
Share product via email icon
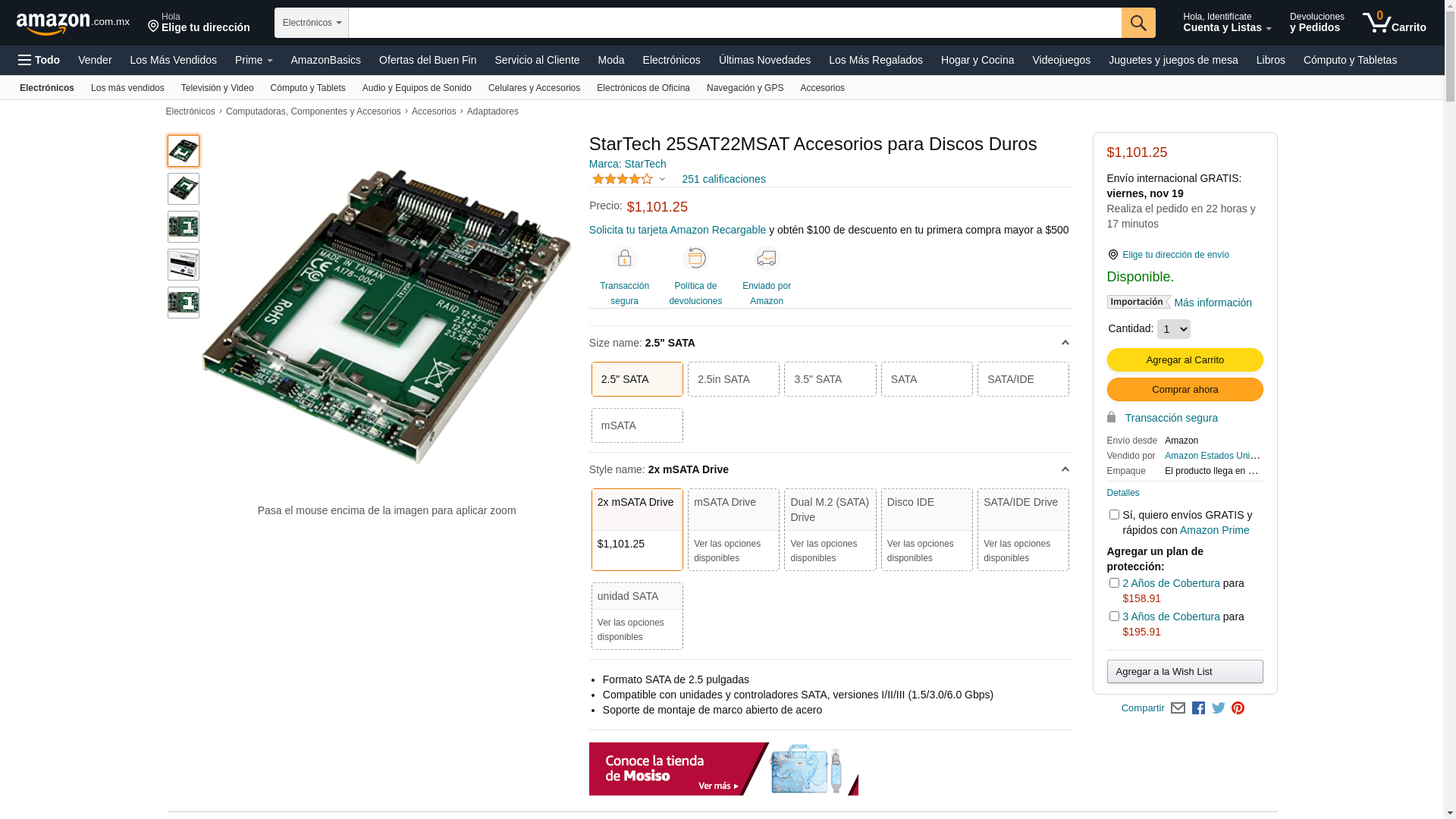(x=1178, y=708)
